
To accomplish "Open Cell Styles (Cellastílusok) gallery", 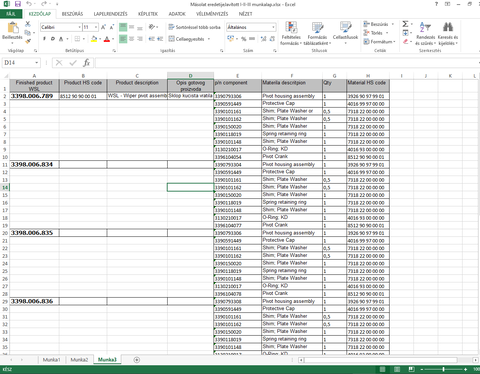I will pyautogui.click(x=345, y=33).
